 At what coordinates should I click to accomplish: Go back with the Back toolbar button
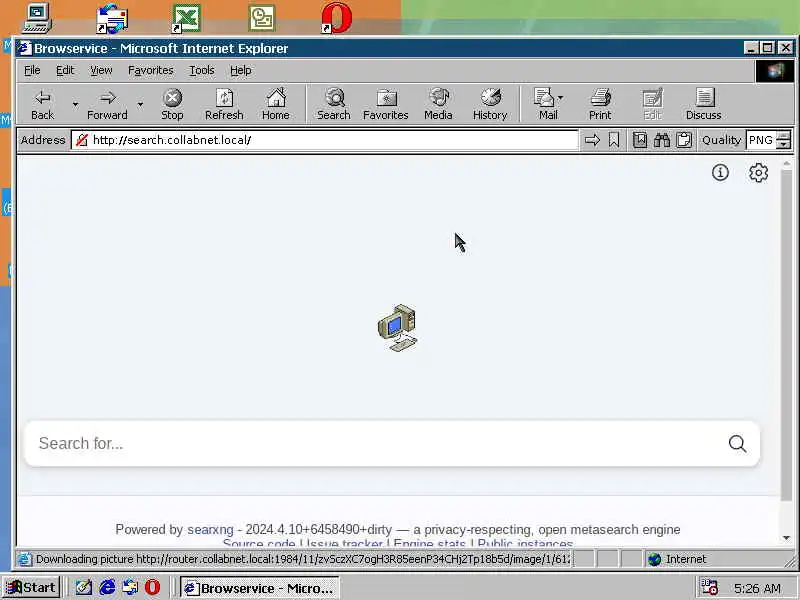(x=42, y=104)
